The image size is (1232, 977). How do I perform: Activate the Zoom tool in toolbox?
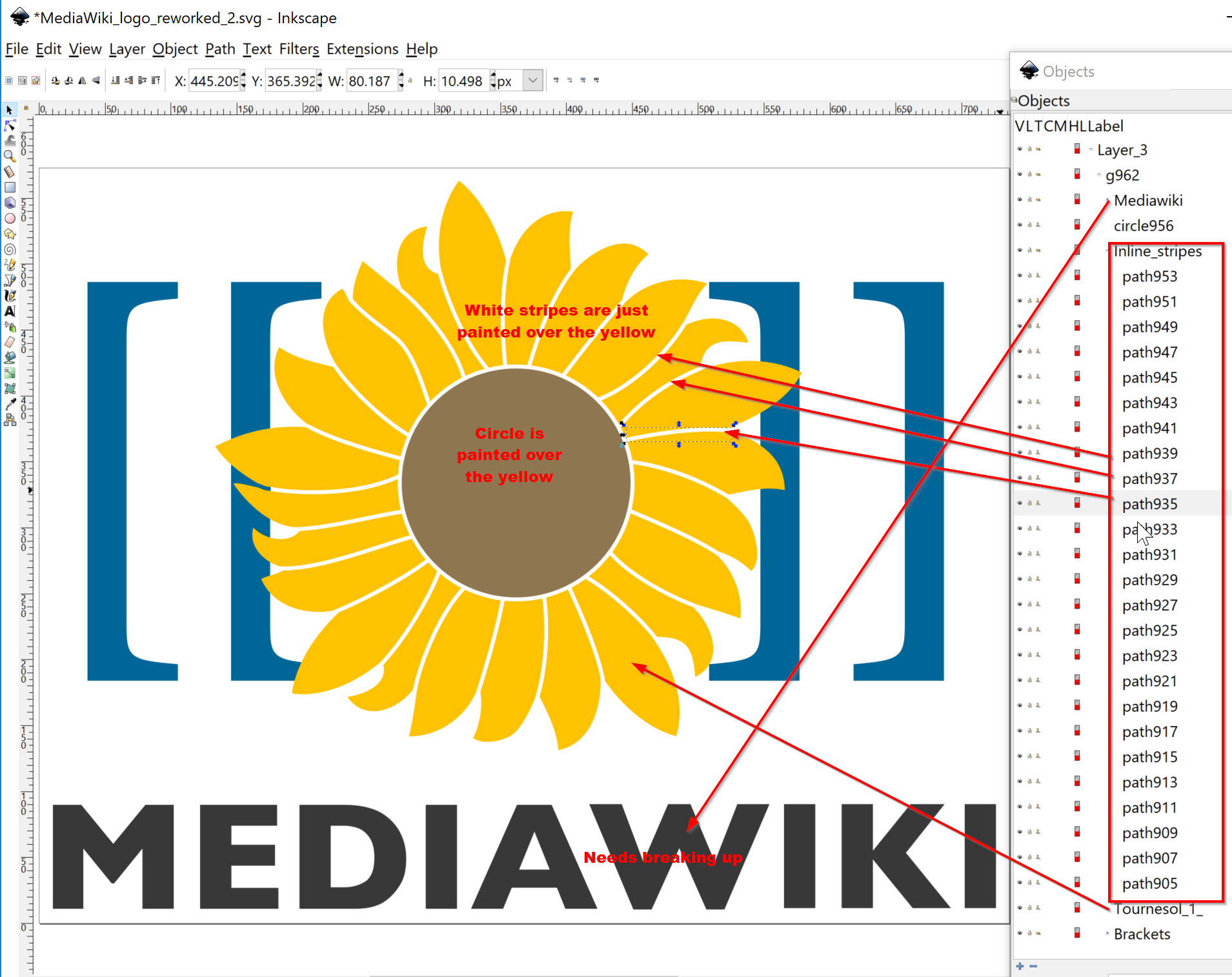pos(10,156)
